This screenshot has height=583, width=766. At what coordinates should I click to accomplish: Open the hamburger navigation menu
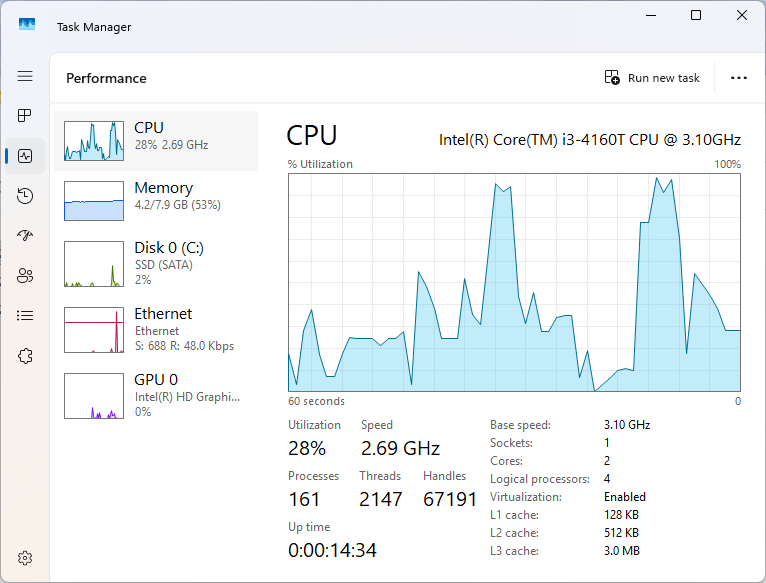click(x=25, y=76)
